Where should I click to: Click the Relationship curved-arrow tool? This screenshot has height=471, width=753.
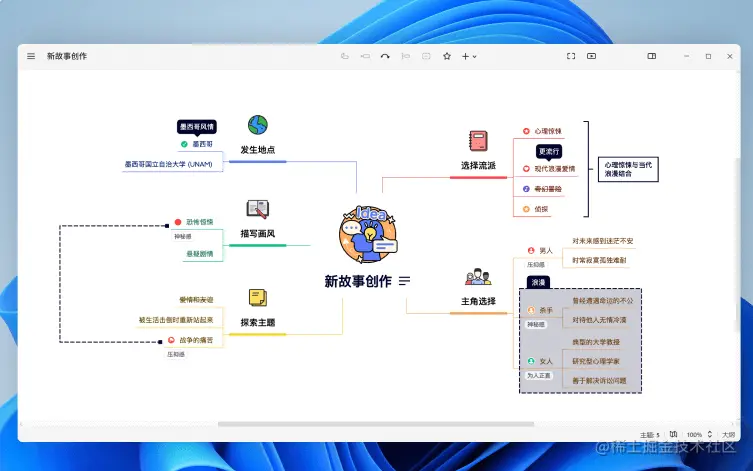coord(385,56)
